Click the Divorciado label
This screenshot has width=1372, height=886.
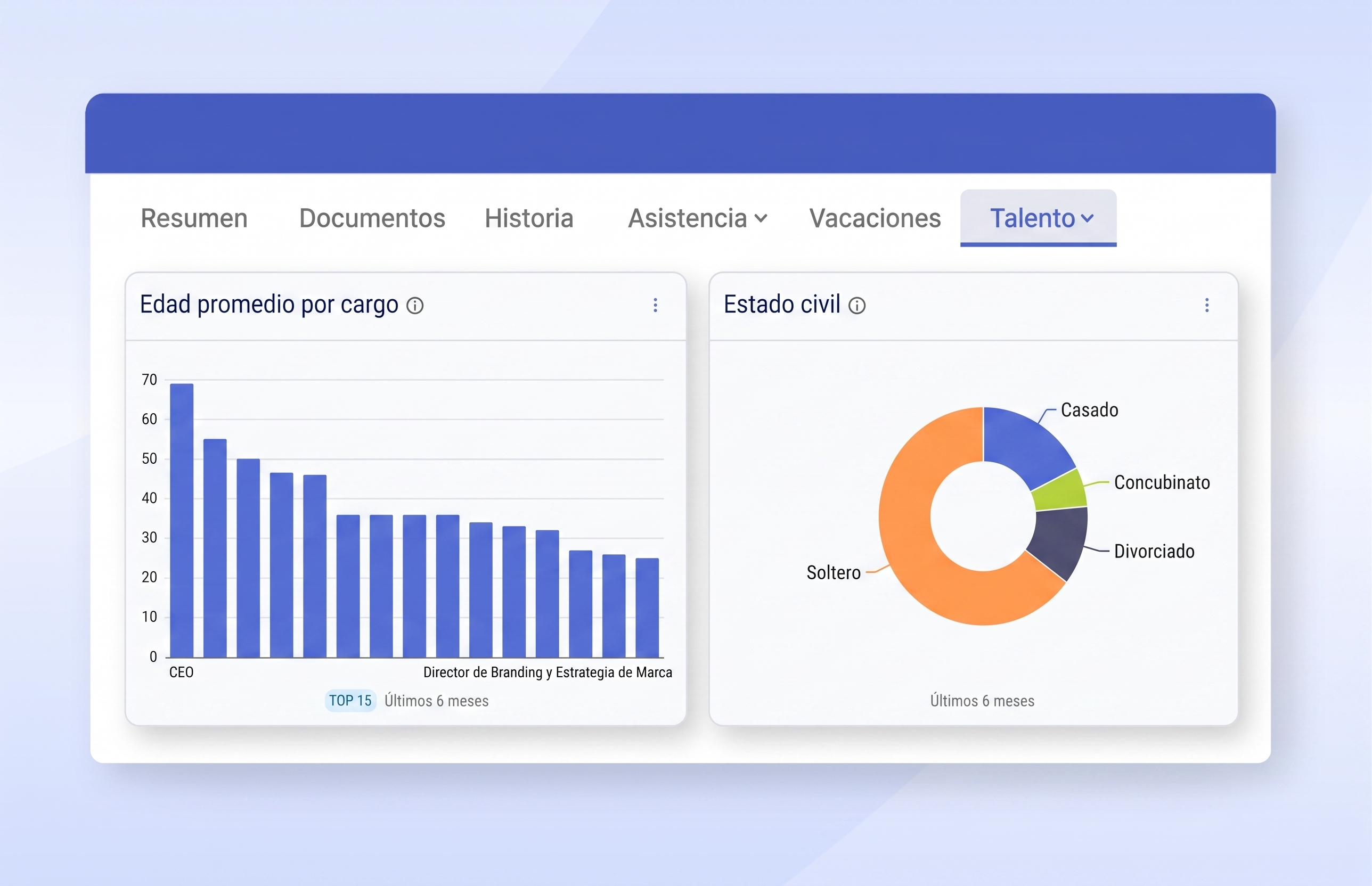(x=1154, y=551)
